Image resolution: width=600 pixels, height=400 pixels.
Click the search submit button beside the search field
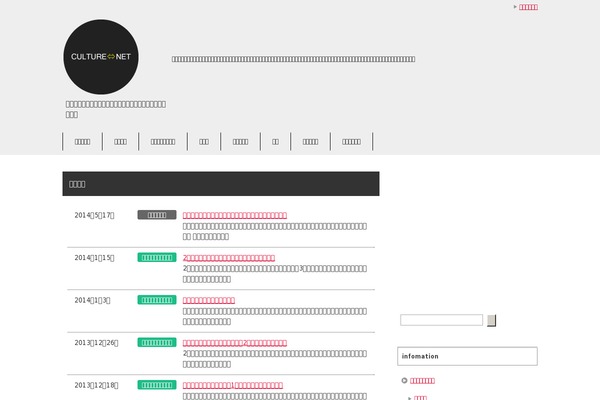[491, 320]
